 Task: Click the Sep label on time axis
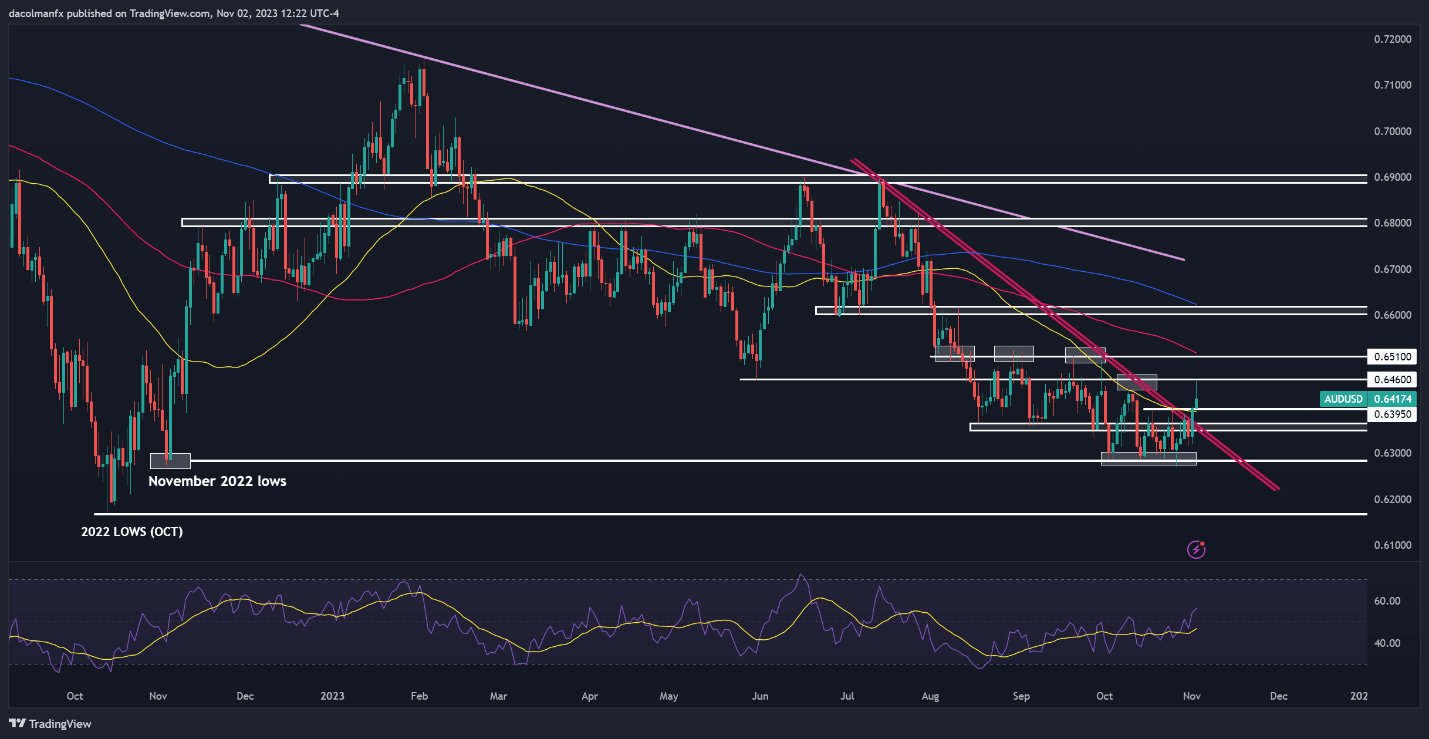(1023, 694)
